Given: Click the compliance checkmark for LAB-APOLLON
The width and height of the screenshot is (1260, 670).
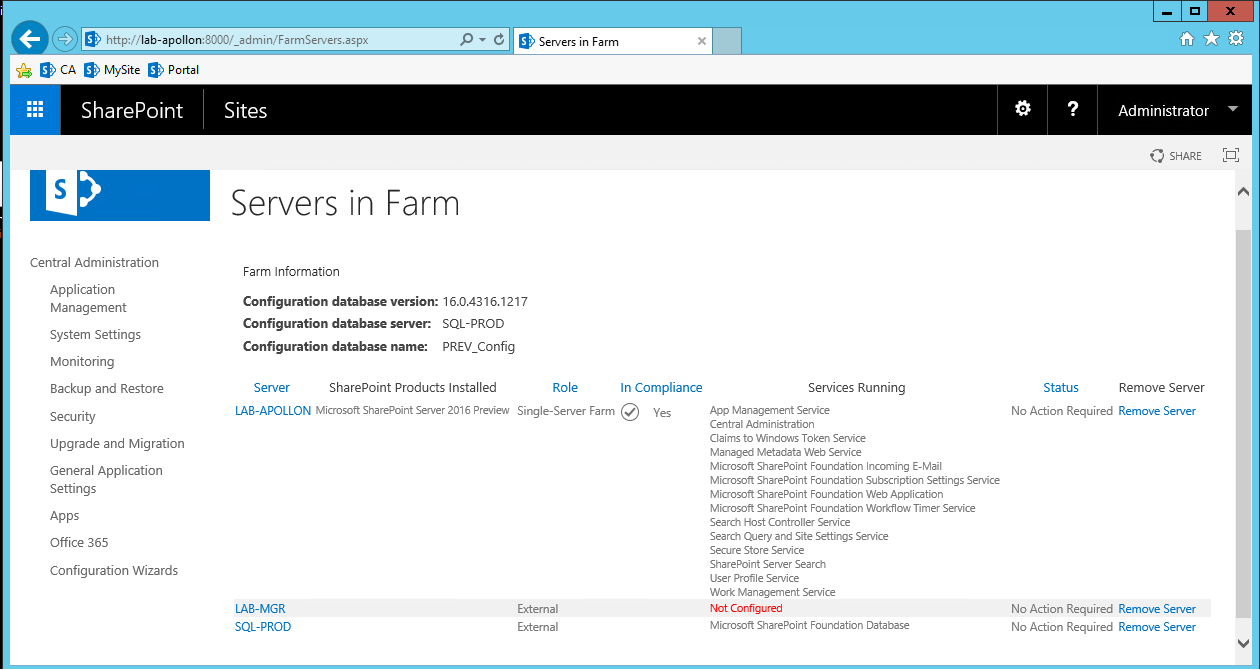Looking at the screenshot, I should point(630,412).
